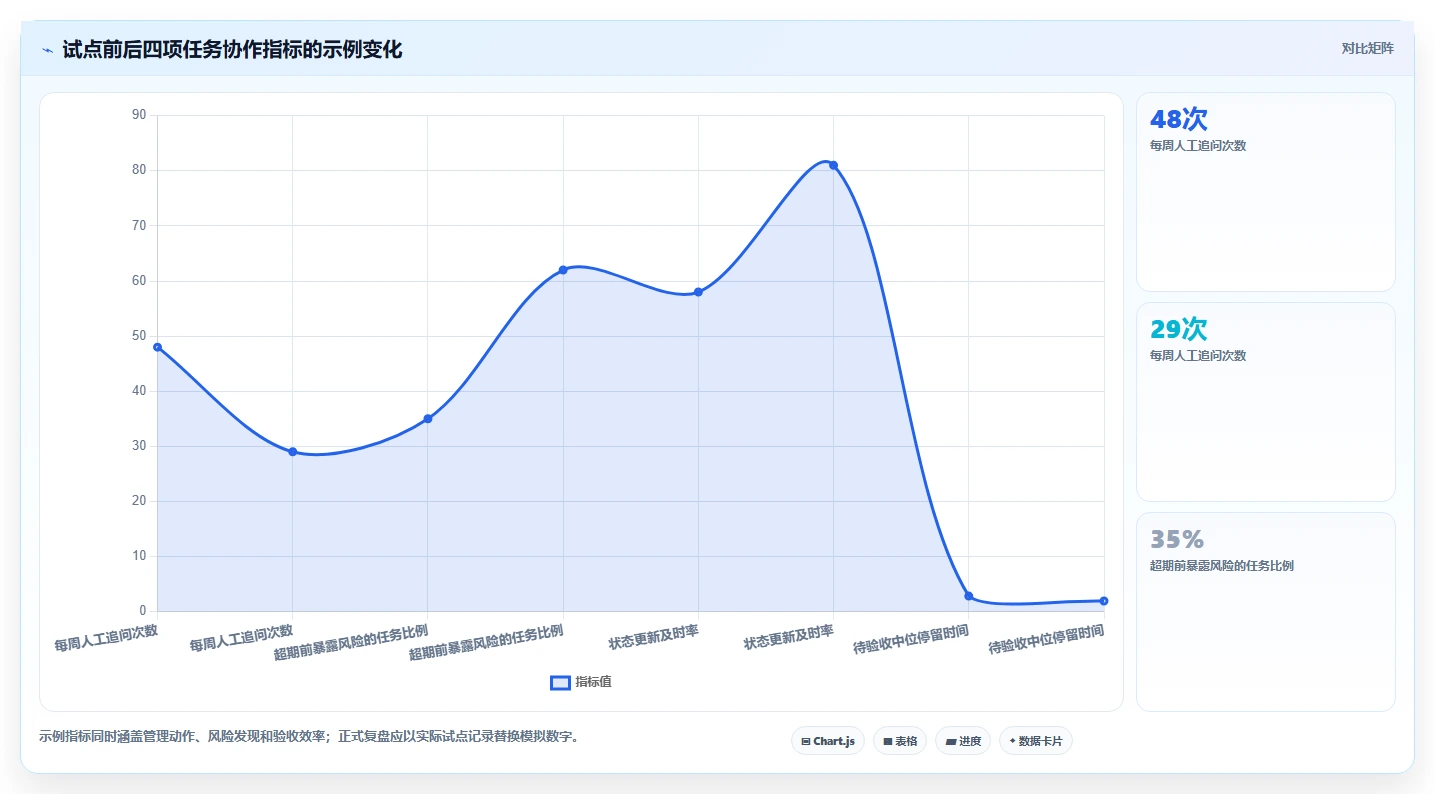
Task: Click the chart data point at value 58
Action: [x=698, y=292]
